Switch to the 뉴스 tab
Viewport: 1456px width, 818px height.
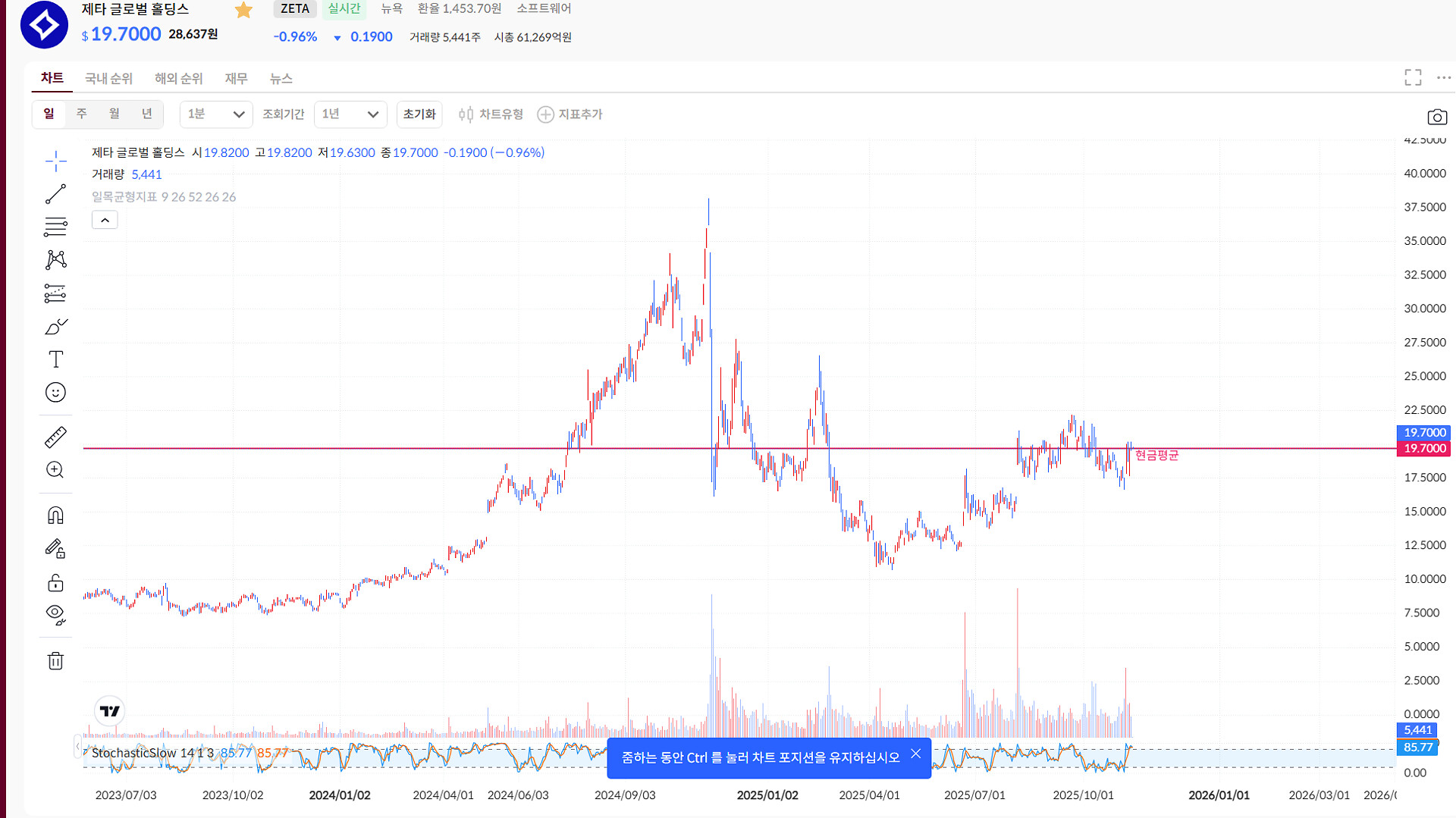tap(281, 79)
